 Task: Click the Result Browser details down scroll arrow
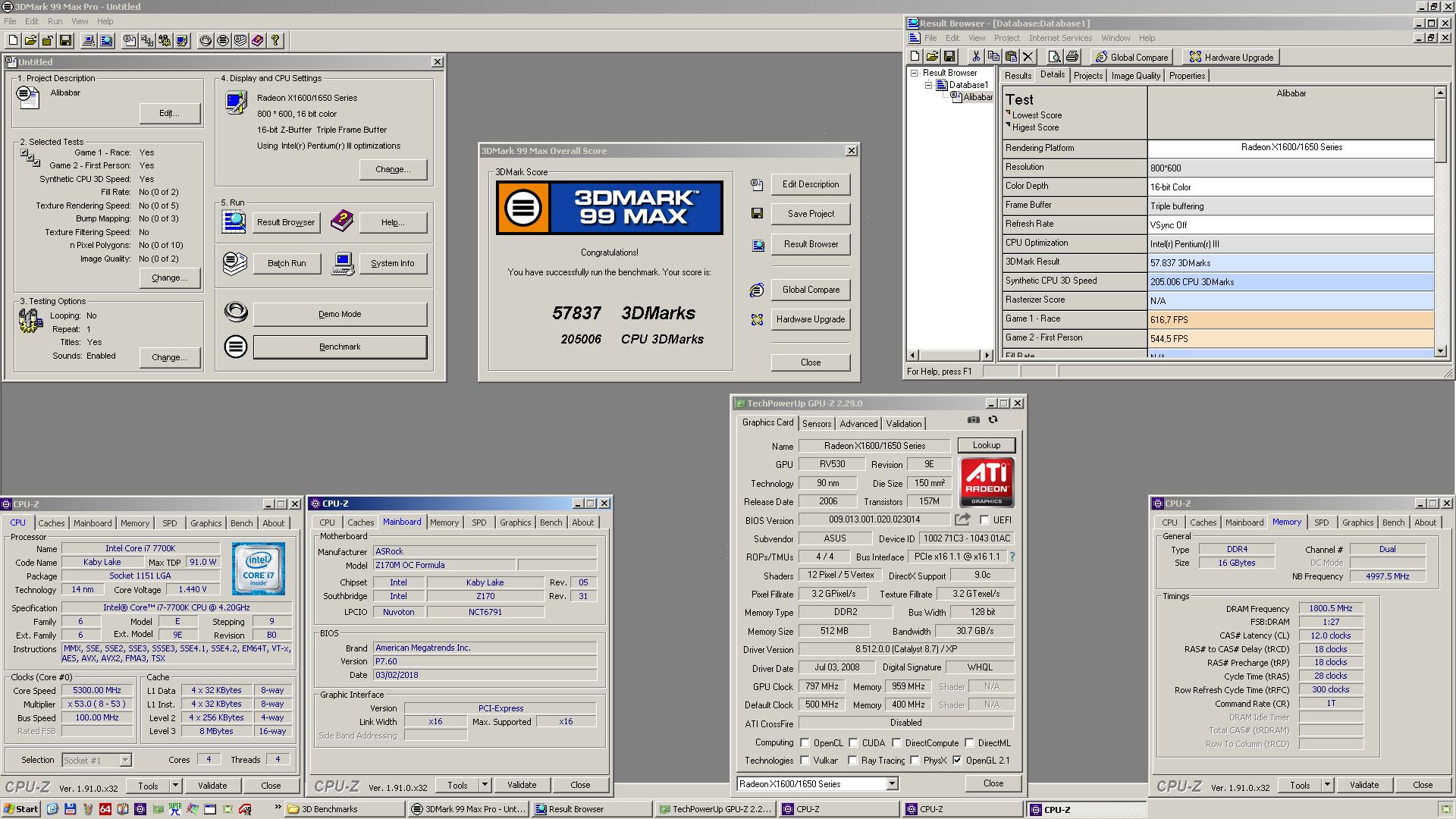point(1440,351)
